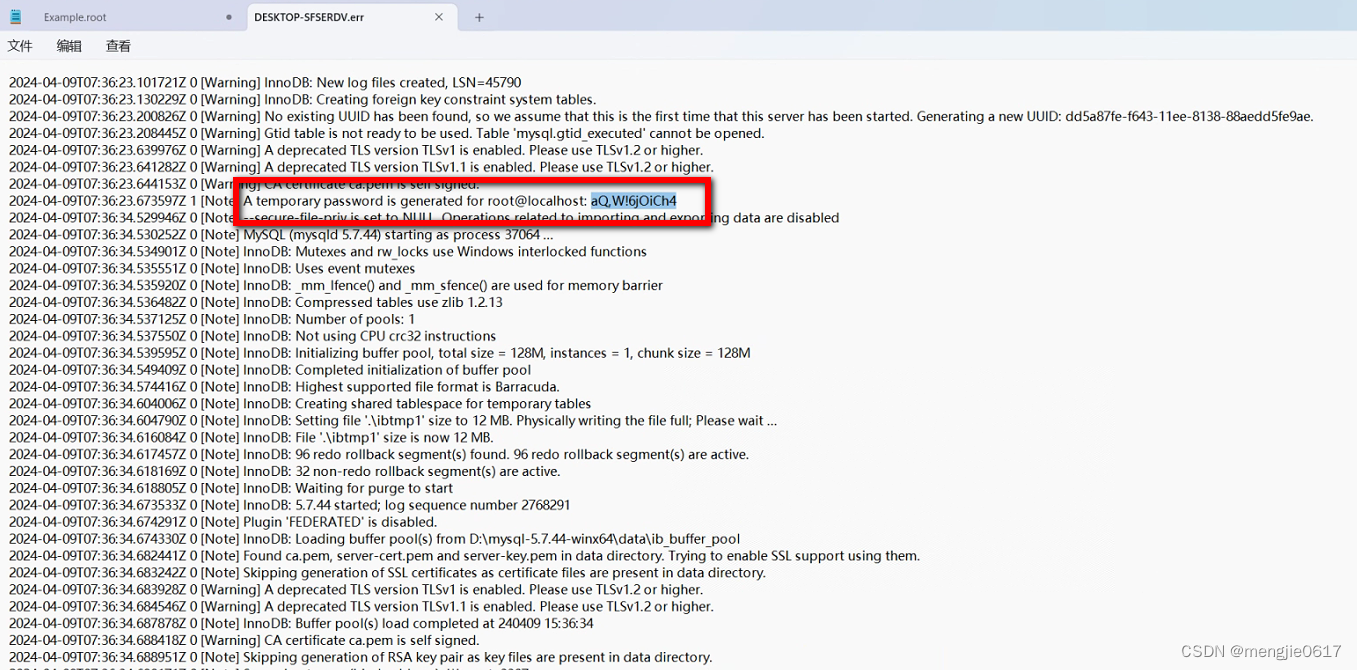Screen dimensions: 1357x670
Task: Close the DESKTOP-SFSERDV.err tab
Action: tap(437, 17)
